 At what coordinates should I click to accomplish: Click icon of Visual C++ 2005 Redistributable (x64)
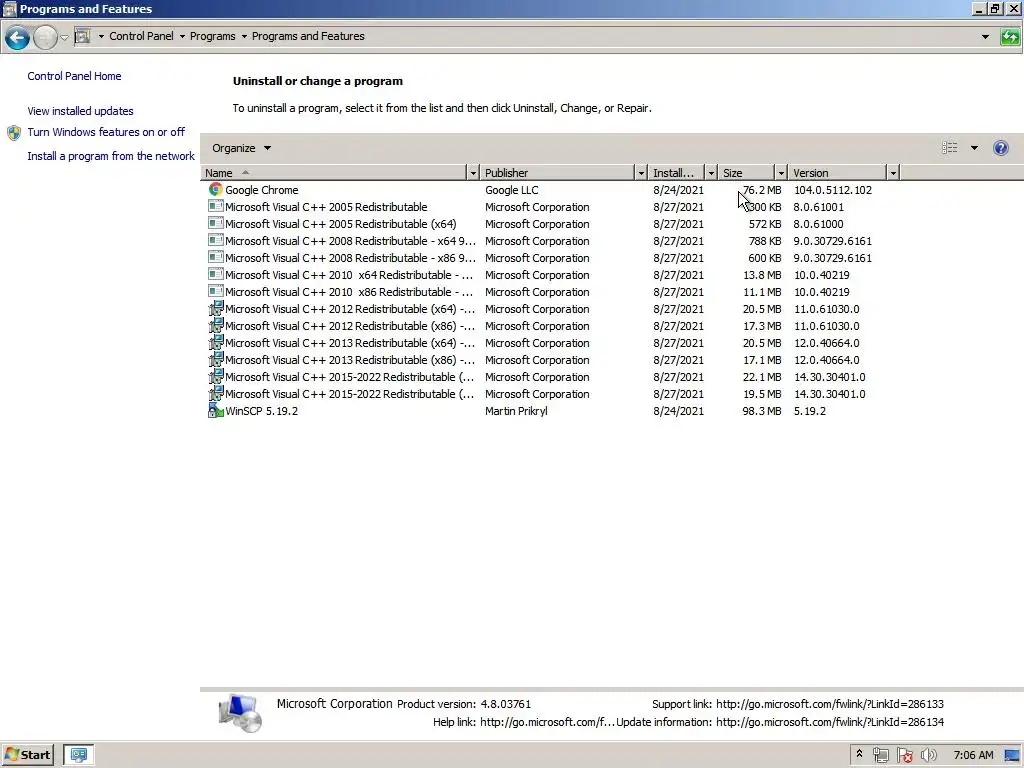[215, 223]
